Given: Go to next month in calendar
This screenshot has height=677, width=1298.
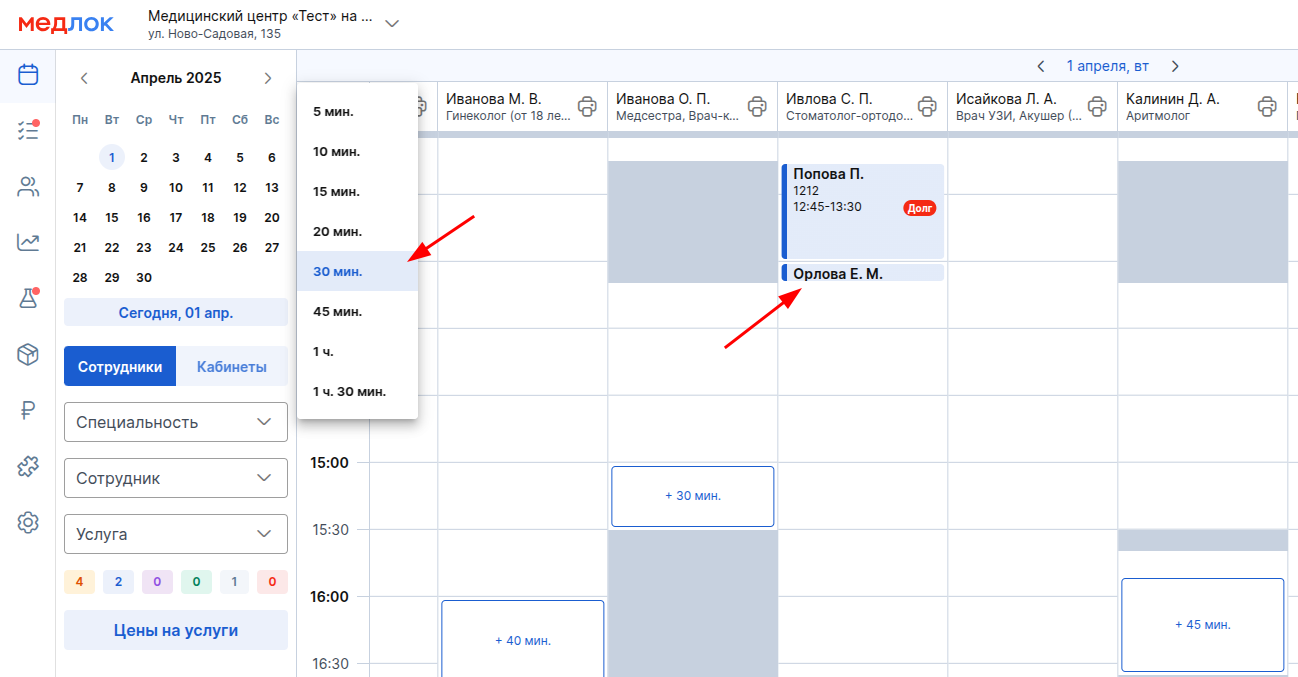Looking at the screenshot, I should coord(268,78).
